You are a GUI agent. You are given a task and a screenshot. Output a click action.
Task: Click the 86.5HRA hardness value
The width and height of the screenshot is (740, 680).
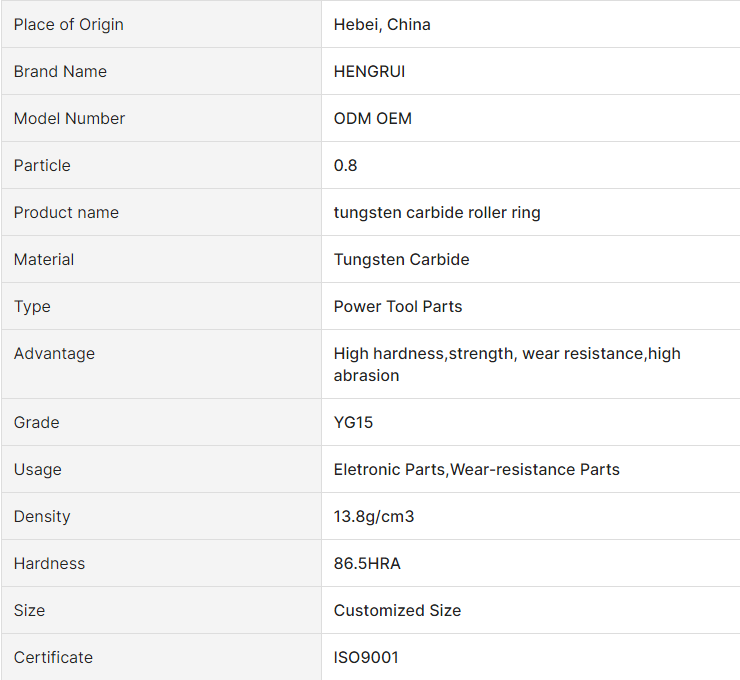click(x=367, y=563)
